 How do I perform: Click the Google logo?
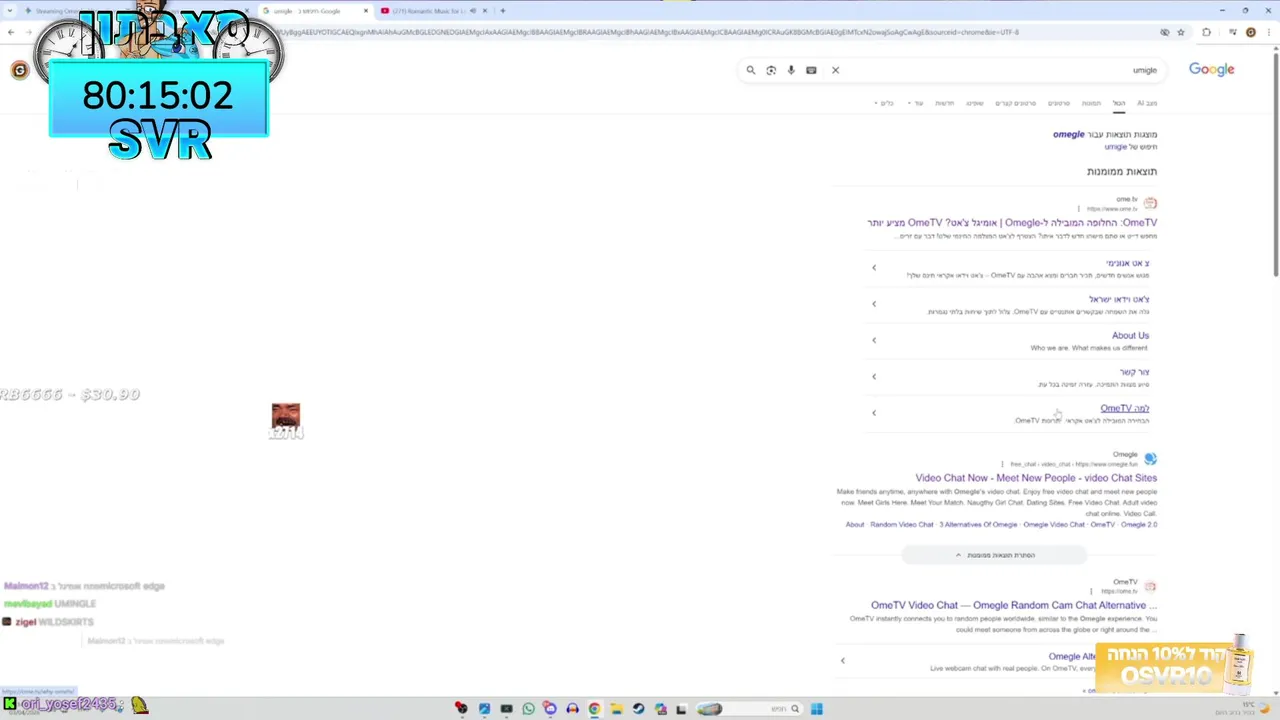(x=1211, y=69)
